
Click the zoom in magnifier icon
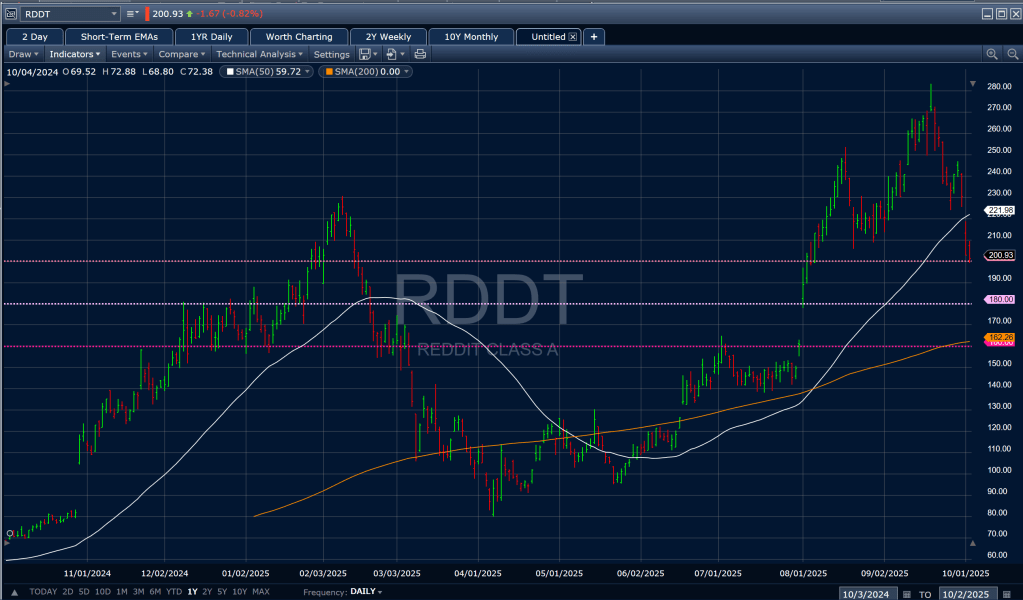coord(991,54)
